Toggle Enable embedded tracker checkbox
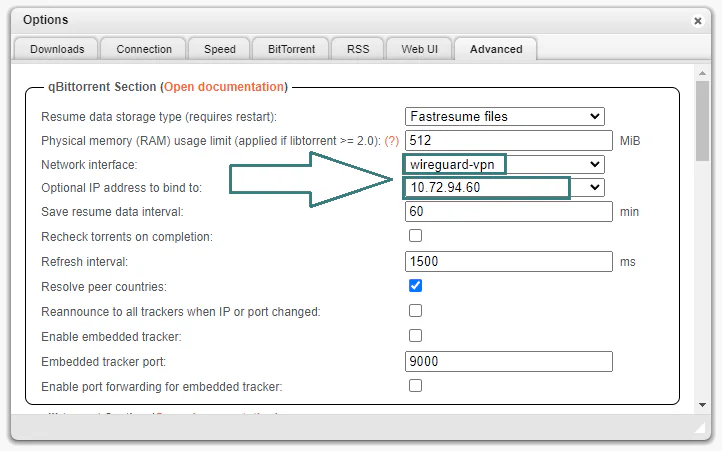The height and width of the screenshot is (451, 722). click(x=415, y=335)
